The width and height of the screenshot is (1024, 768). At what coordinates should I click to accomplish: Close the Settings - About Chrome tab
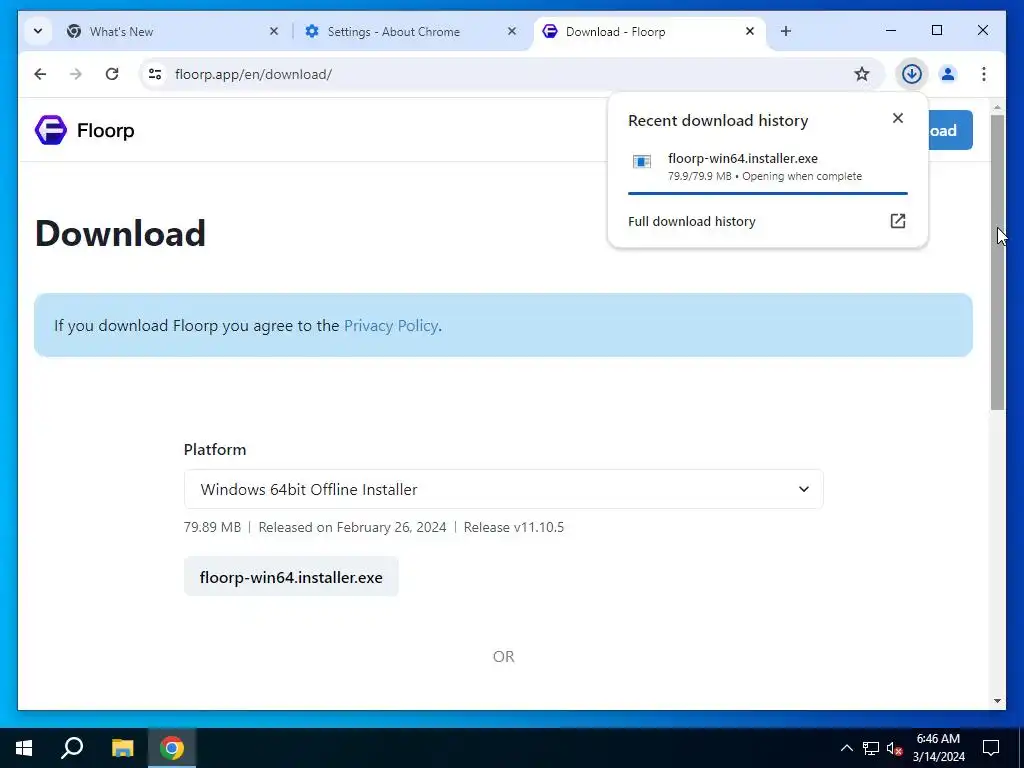pyautogui.click(x=512, y=31)
